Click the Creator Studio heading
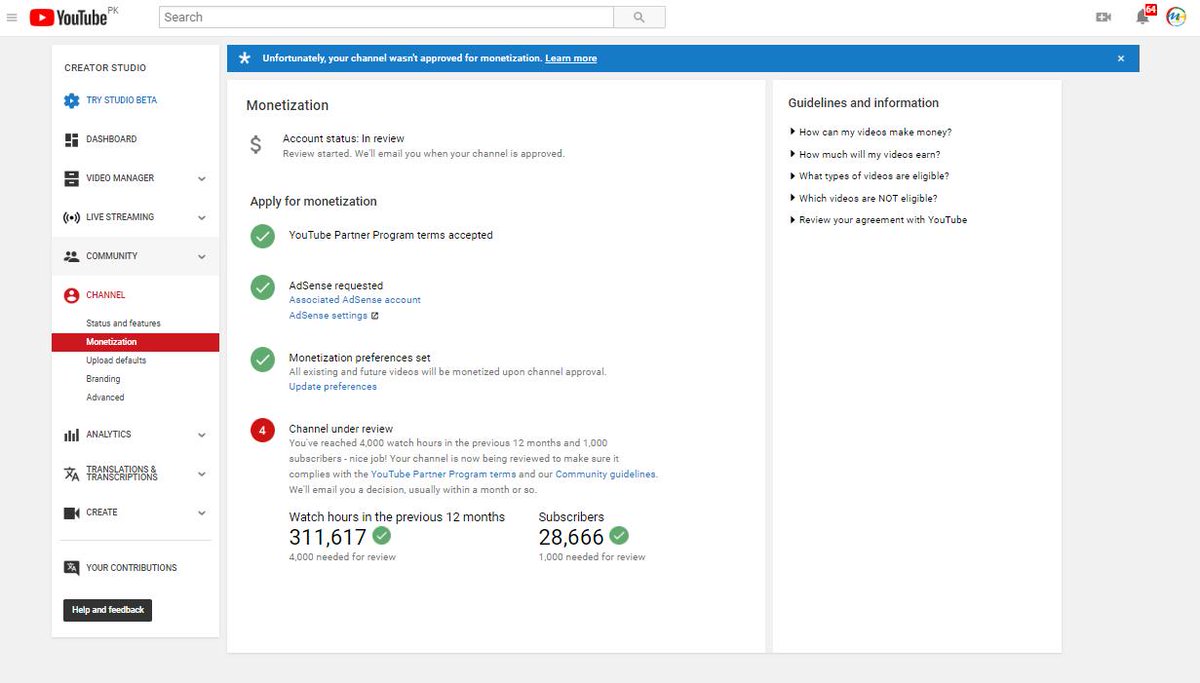Image resolution: width=1200 pixels, height=683 pixels. 105,68
